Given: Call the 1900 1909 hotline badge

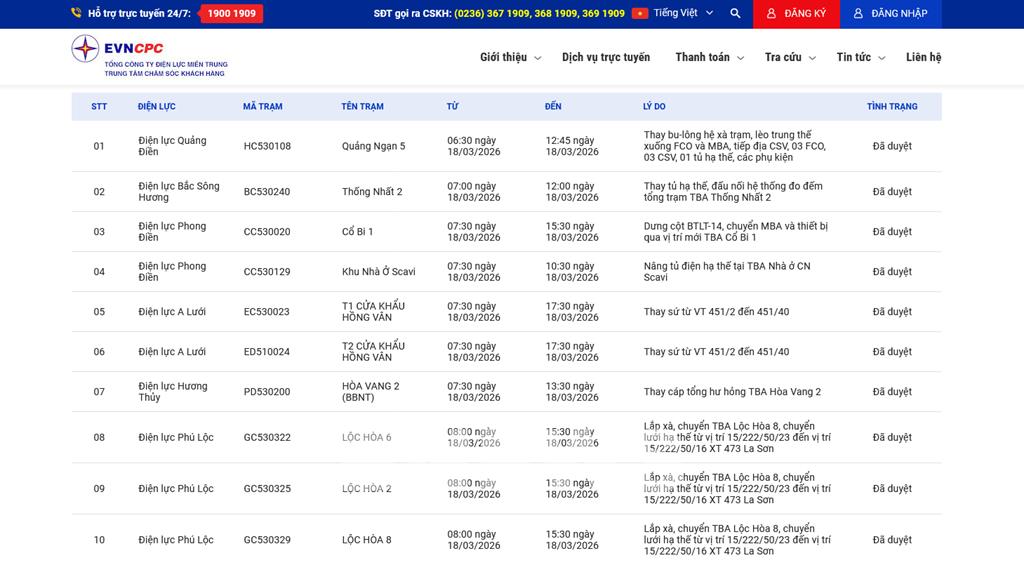Looking at the screenshot, I should (231, 14).
